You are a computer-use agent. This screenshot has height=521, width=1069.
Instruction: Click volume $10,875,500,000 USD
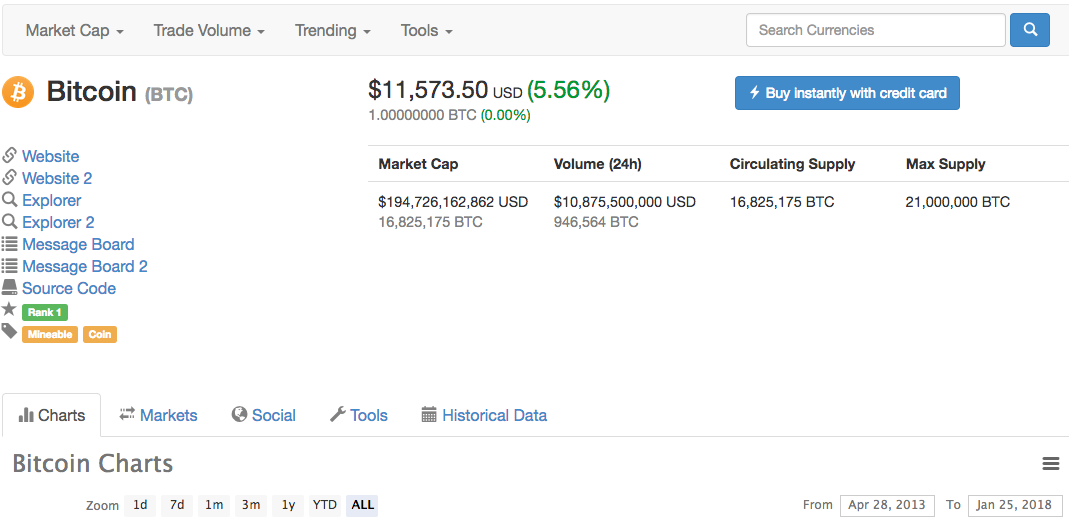625,203
